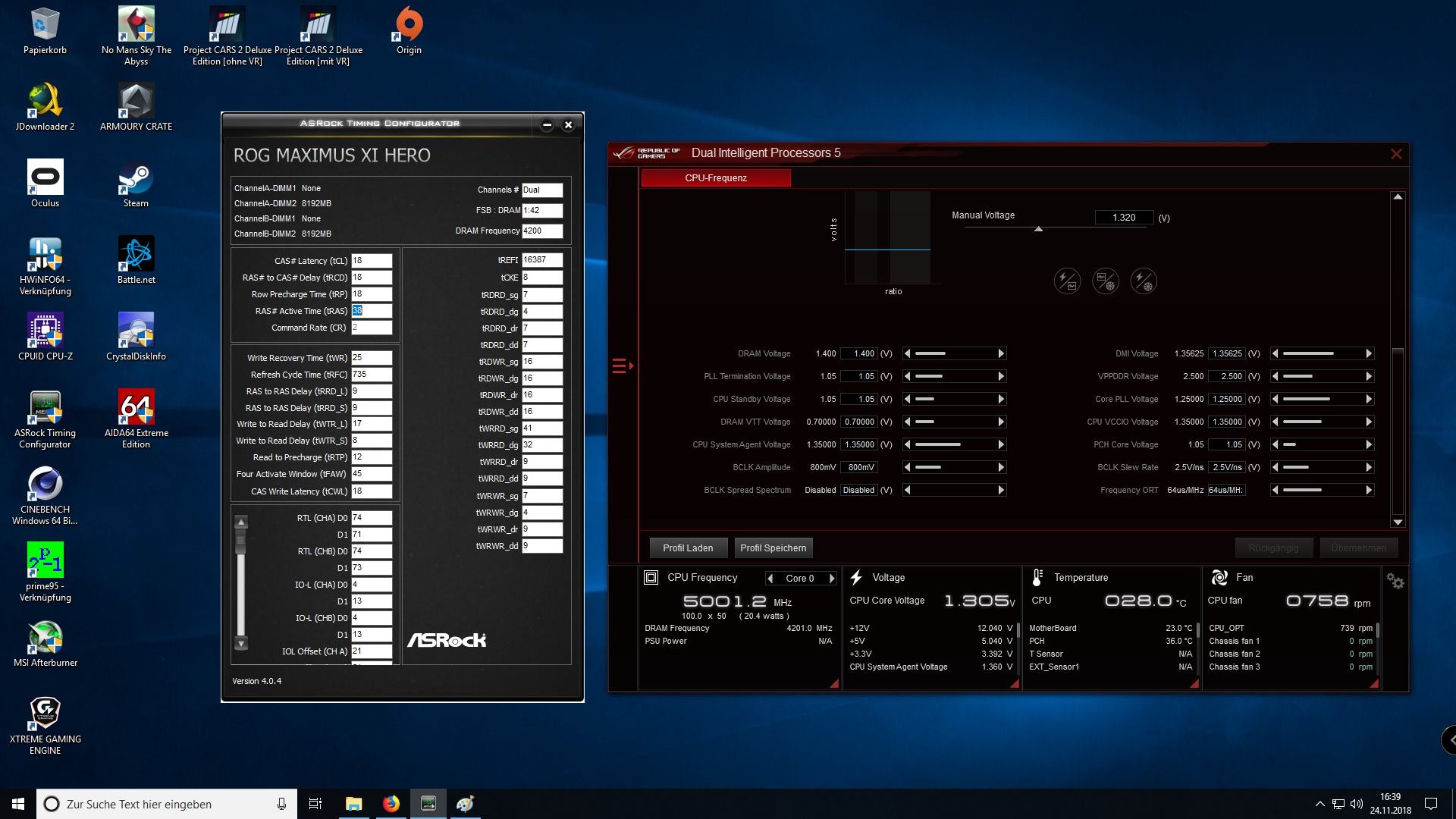Open the CINEBENCH desktop shortcut

pos(45,496)
